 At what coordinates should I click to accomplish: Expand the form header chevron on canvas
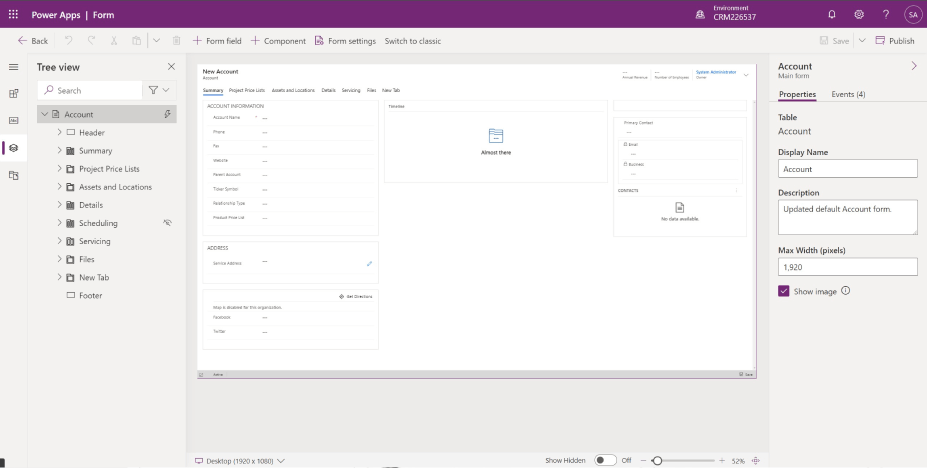746,75
